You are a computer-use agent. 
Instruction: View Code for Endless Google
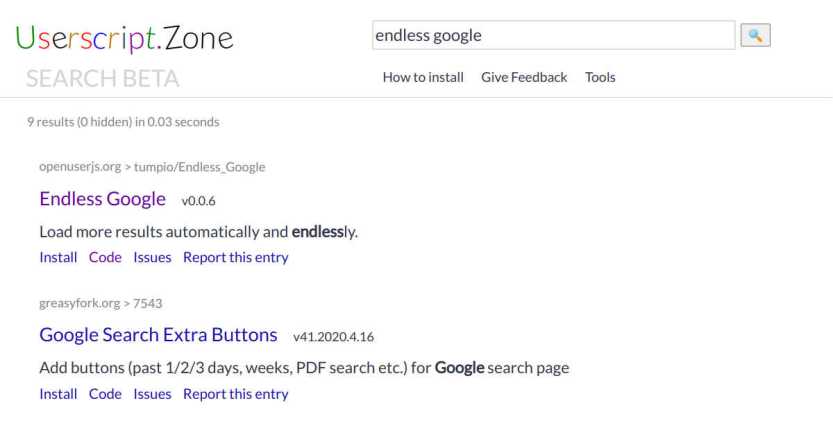point(105,257)
